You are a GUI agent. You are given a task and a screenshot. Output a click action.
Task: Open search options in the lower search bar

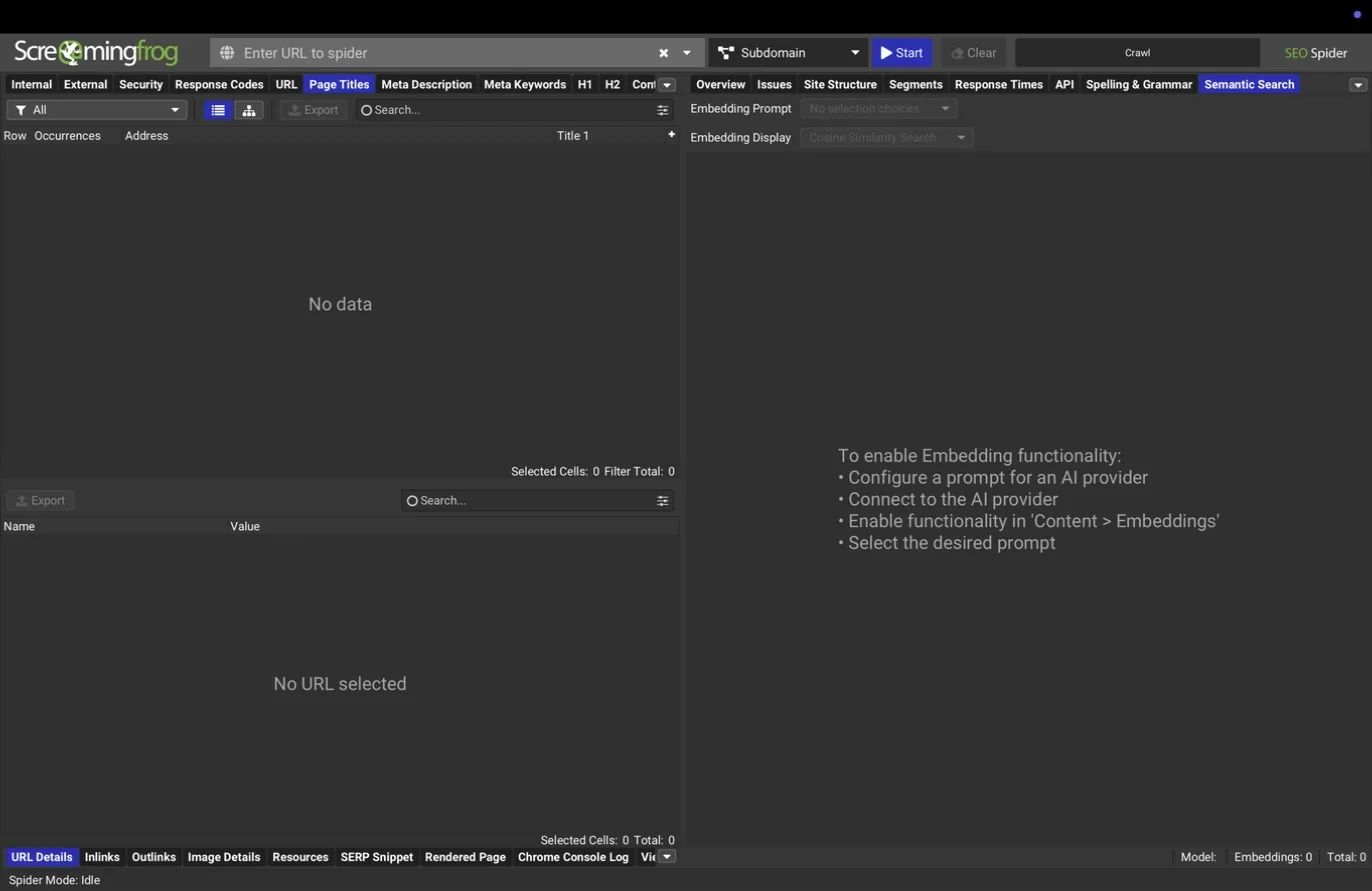[663, 500]
